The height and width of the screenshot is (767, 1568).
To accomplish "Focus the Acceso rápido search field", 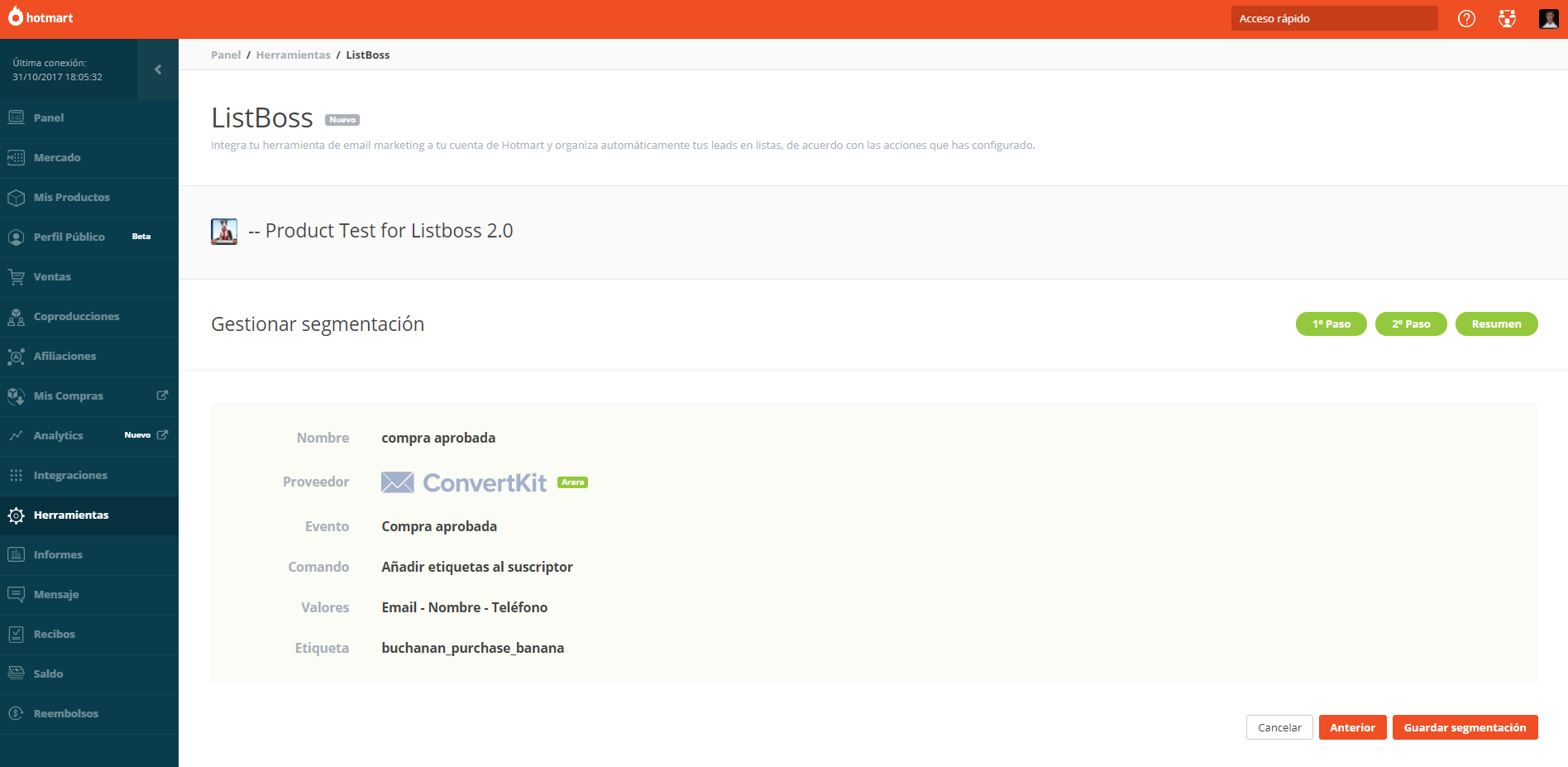I will coord(1334,18).
